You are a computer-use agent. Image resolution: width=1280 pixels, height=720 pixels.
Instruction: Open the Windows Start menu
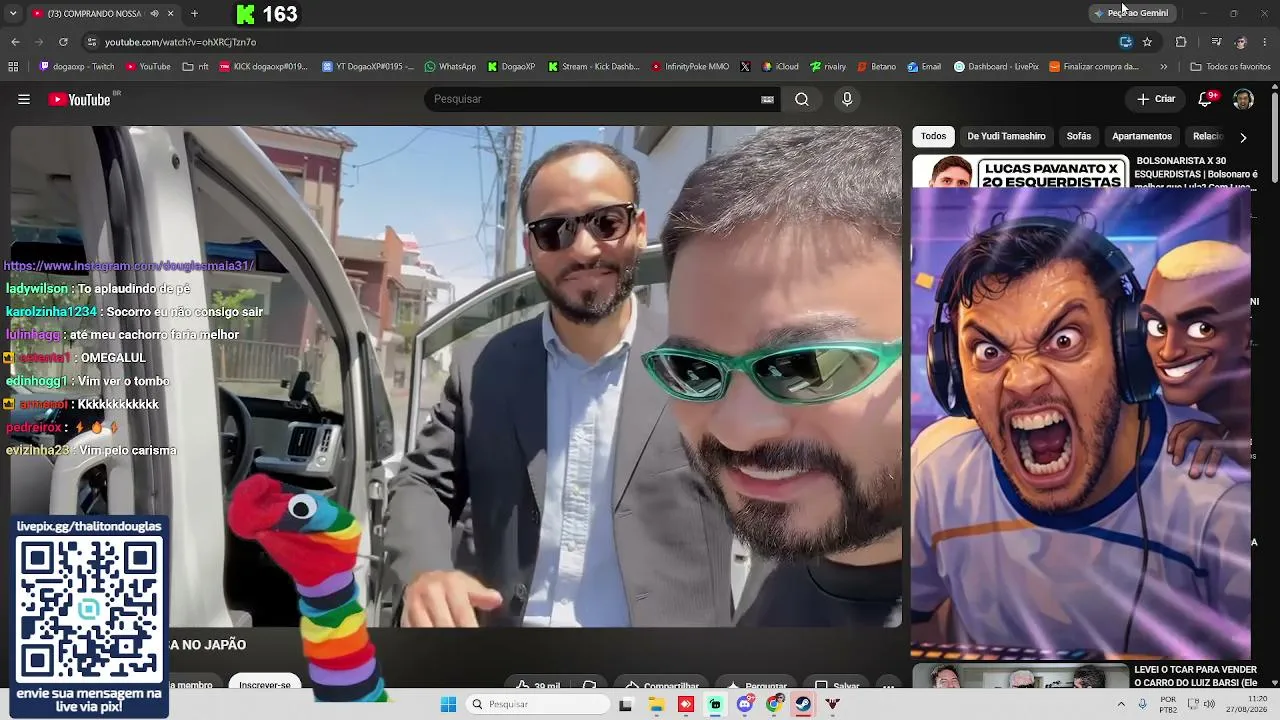pyautogui.click(x=448, y=704)
